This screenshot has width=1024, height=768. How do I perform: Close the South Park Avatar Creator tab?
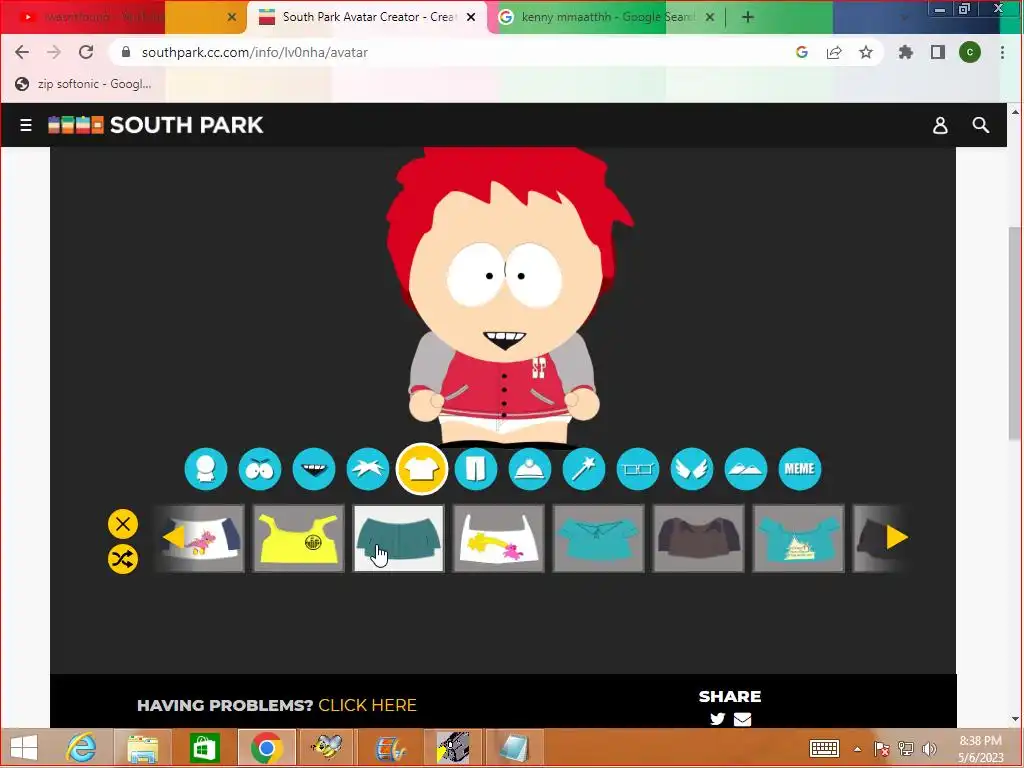(471, 17)
